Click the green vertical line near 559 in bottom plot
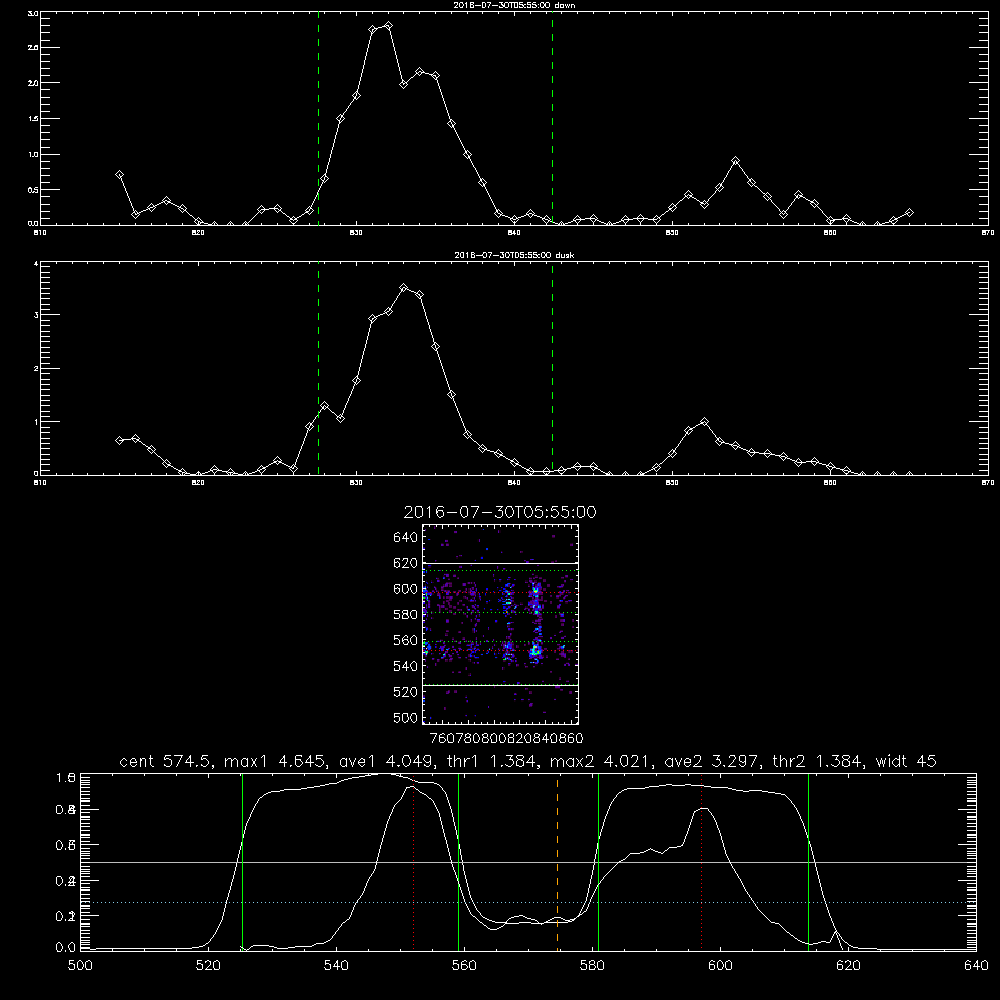The height and width of the screenshot is (1000, 1000). coord(459,861)
